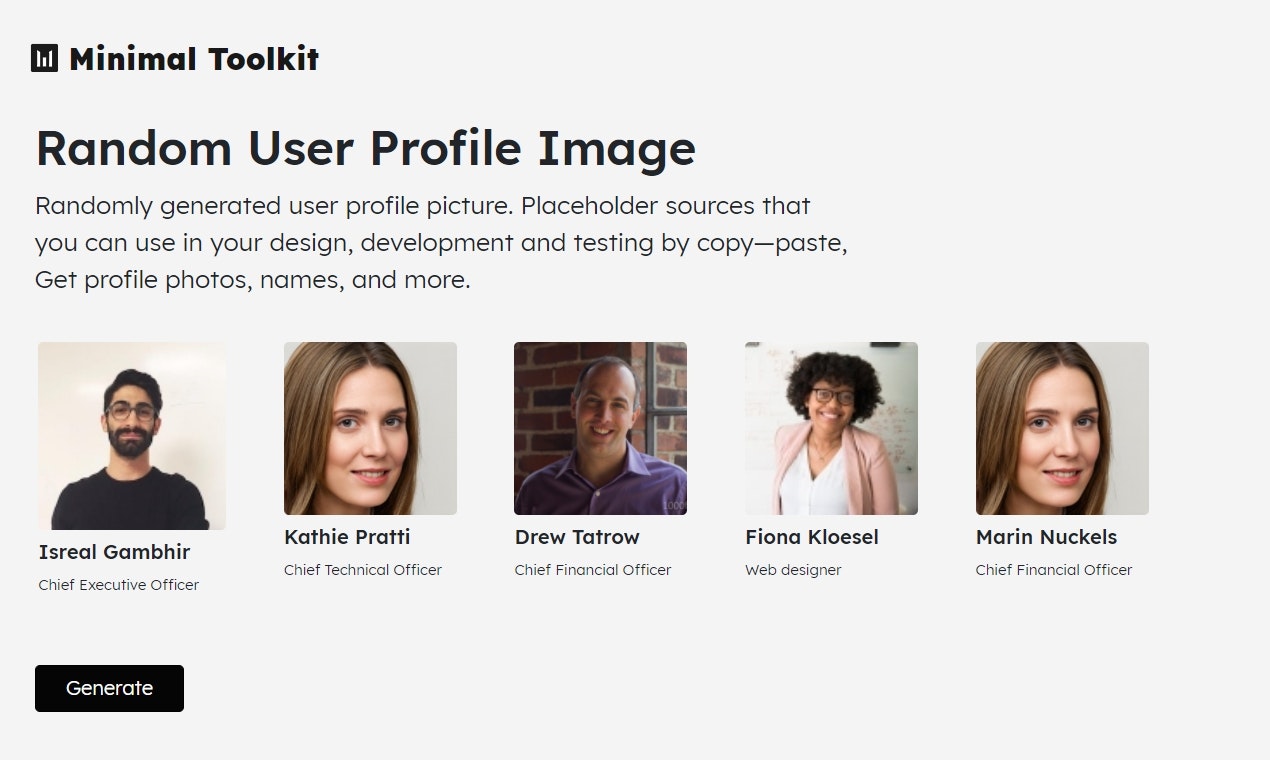This screenshot has height=760, width=1270.
Task: Click Marin Nuckels's Chief Financial Officer label
Action: 1054,570
